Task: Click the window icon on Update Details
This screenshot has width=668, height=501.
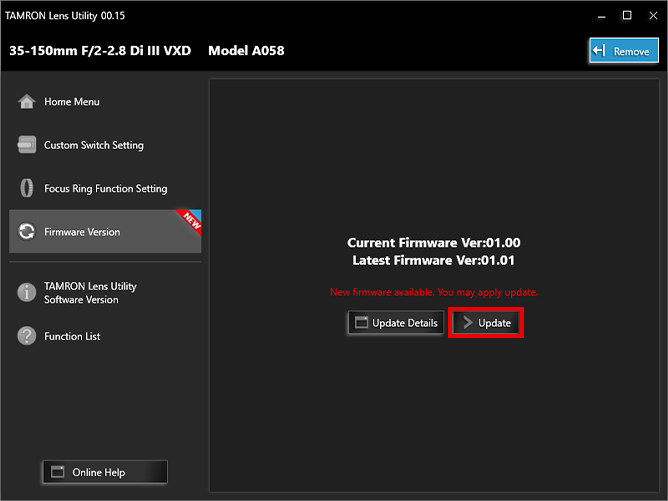Action: click(x=361, y=322)
